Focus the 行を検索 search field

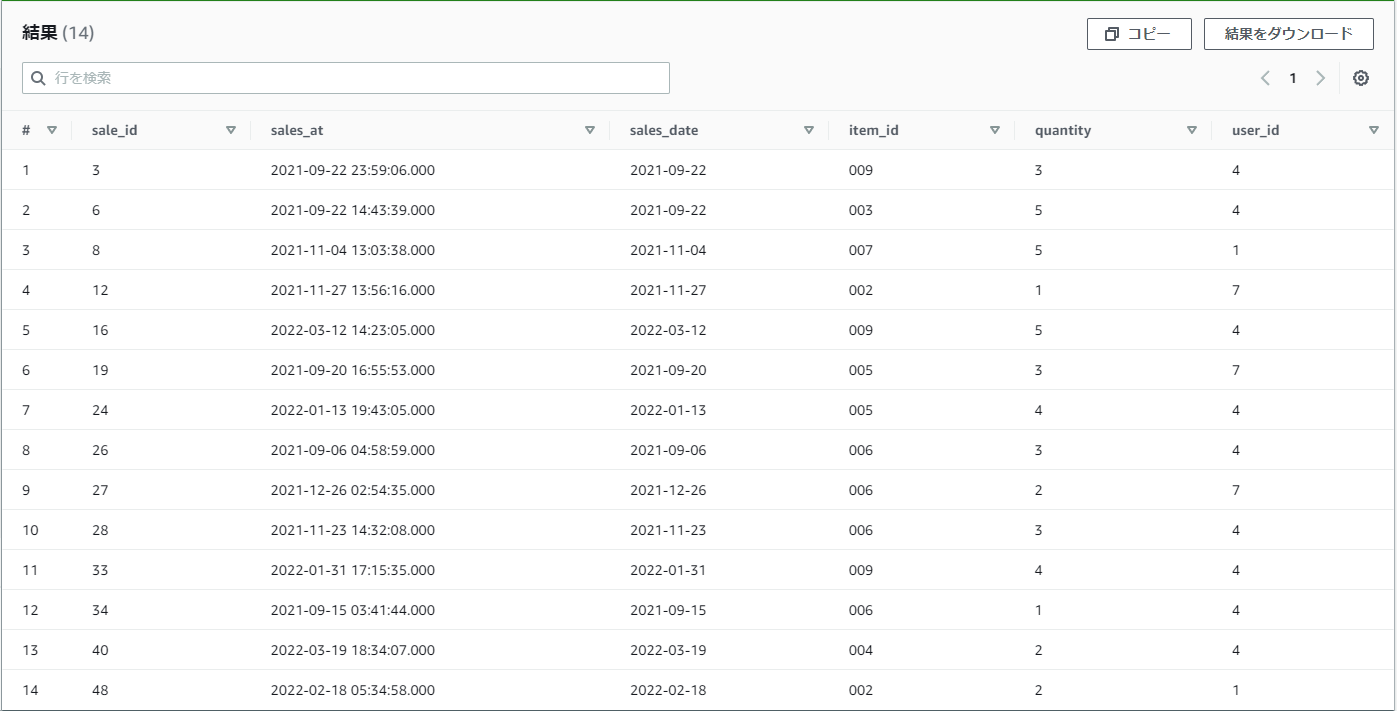[346, 78]
